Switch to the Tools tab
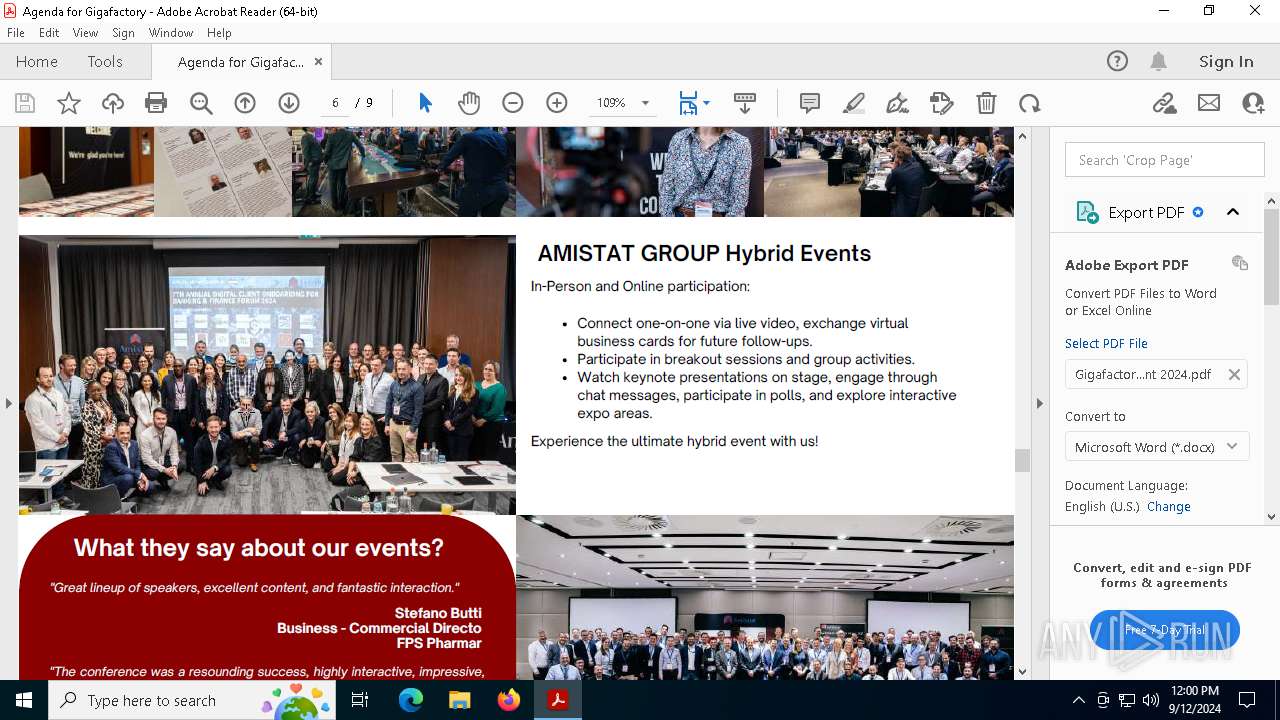This screenshot has width=1280, height=720. [105, 61]
